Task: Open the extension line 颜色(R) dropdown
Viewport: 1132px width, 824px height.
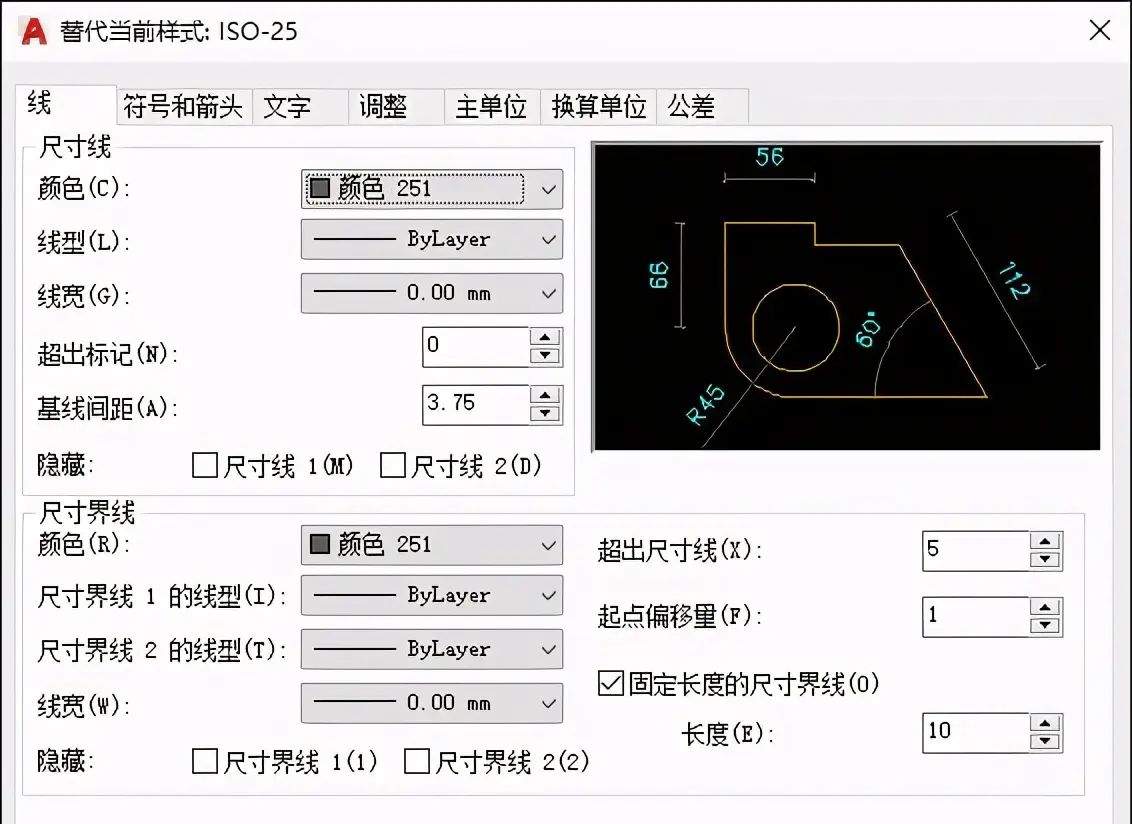Action: tap(549, 544)
